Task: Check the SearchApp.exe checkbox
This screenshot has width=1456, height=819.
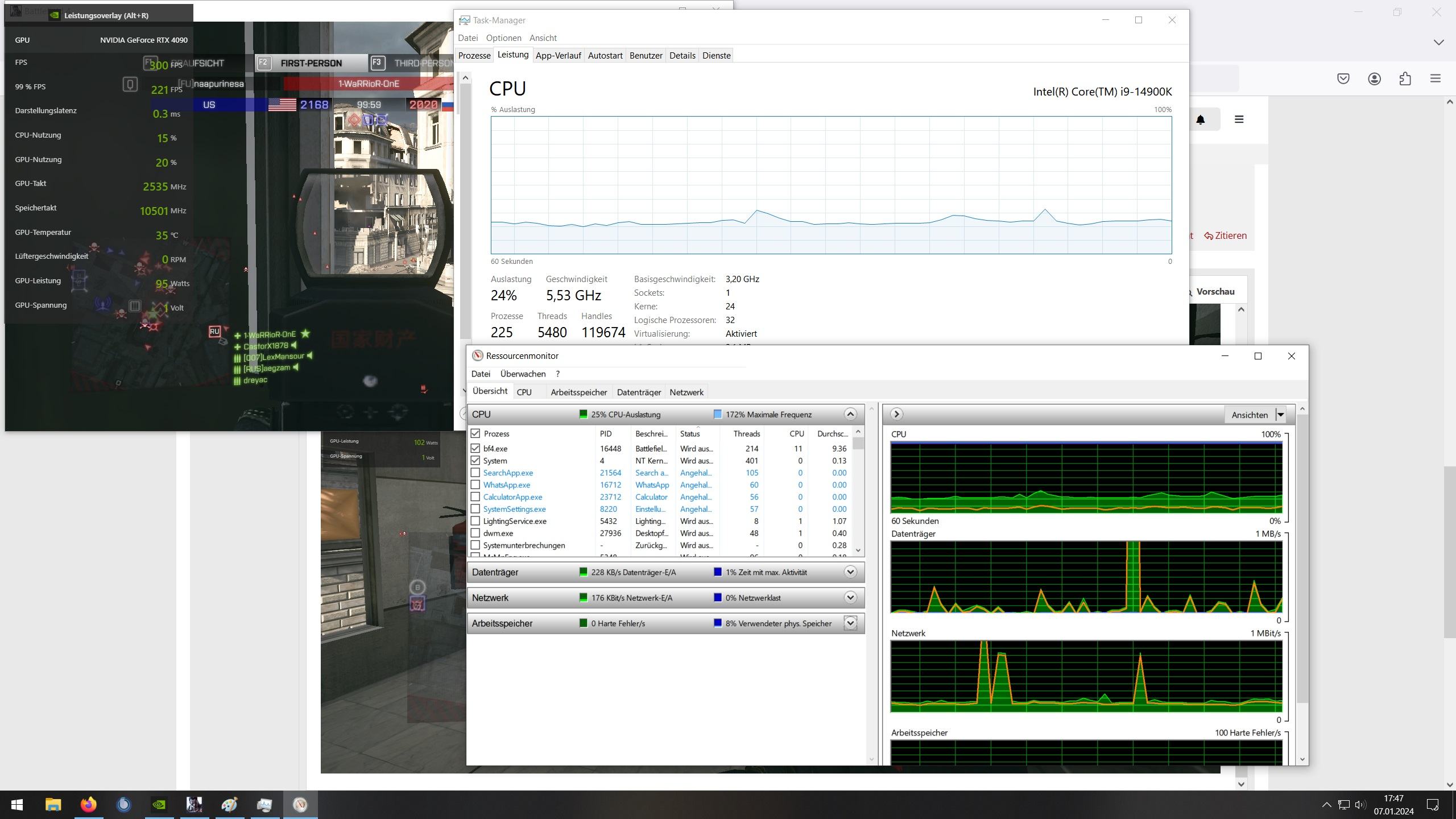Action: click(475, 473)
